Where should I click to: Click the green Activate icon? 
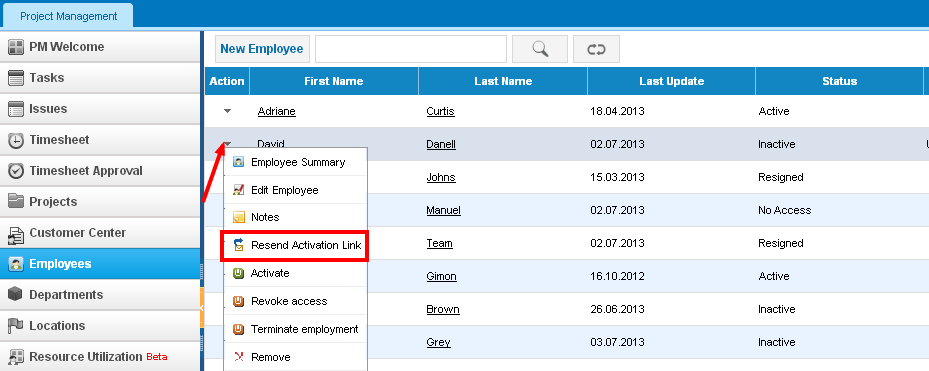238,273
